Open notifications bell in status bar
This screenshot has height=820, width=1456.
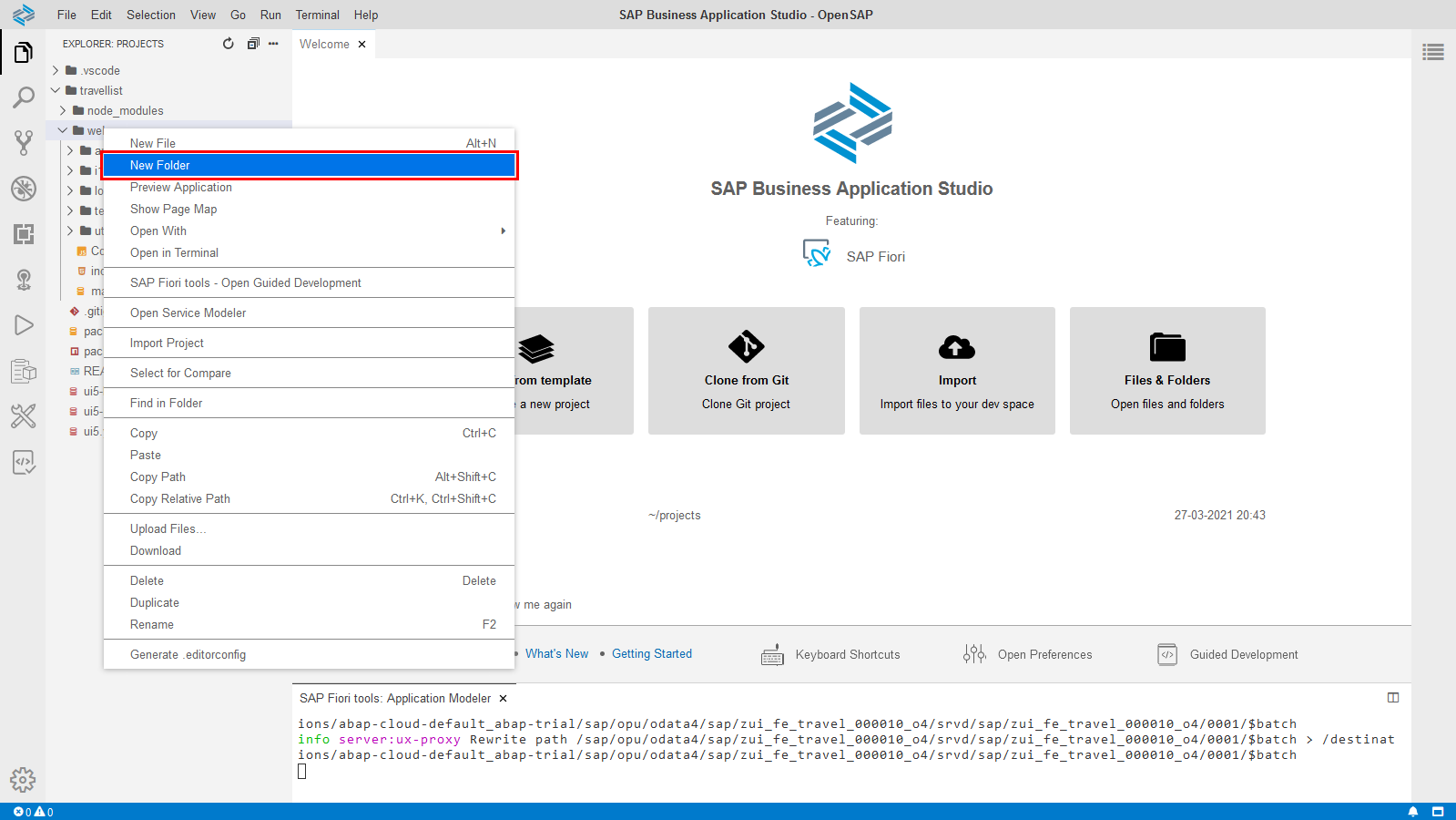click(x=1413, y=812)
